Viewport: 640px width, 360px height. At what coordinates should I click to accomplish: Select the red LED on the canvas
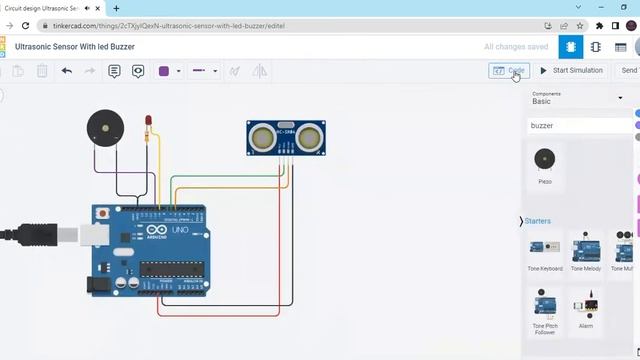tap(148, 120)
